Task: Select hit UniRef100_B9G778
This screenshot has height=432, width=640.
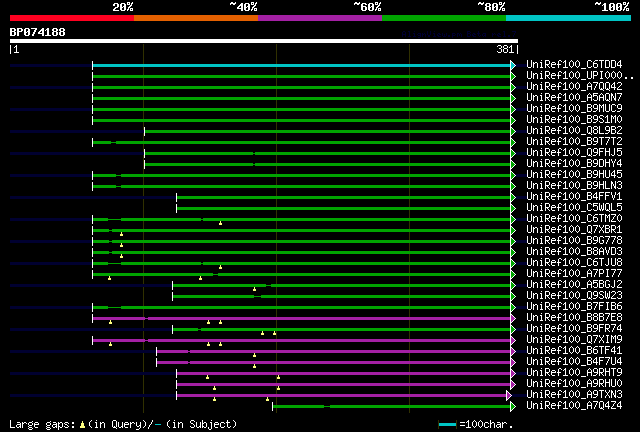Action: [574, 241]
